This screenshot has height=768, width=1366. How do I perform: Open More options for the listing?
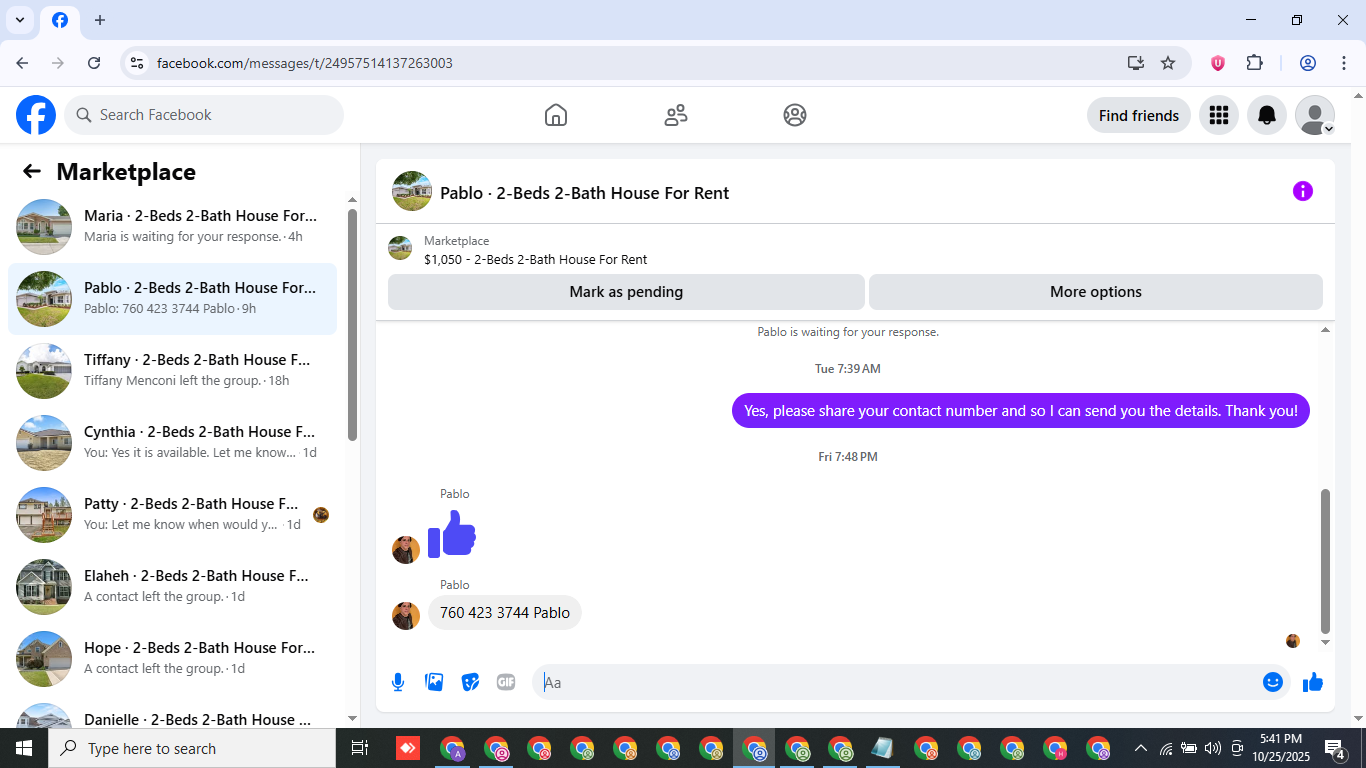click(x=1095, y=292)
